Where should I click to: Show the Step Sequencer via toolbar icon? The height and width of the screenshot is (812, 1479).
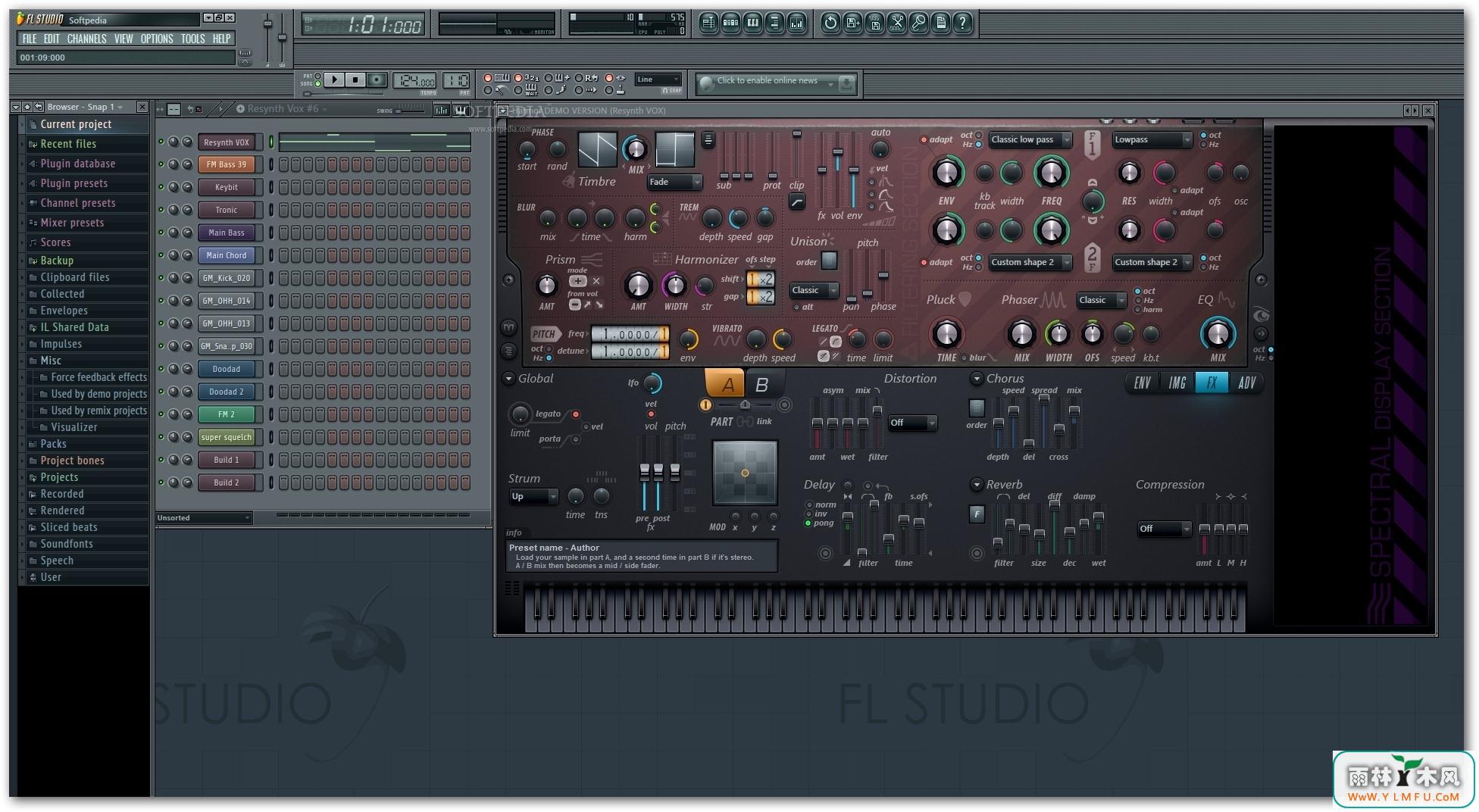point(730,23)
